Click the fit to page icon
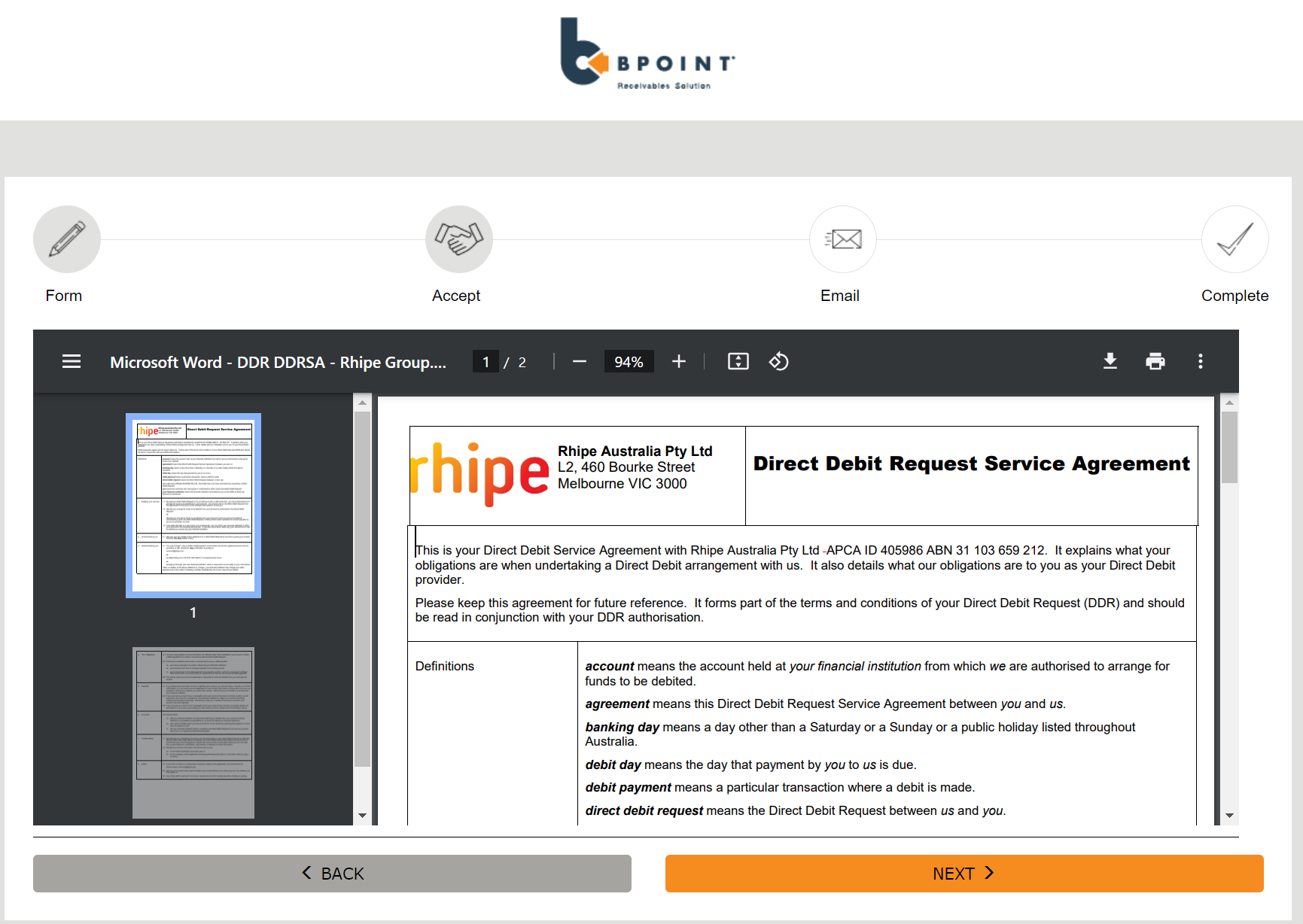 738,362
